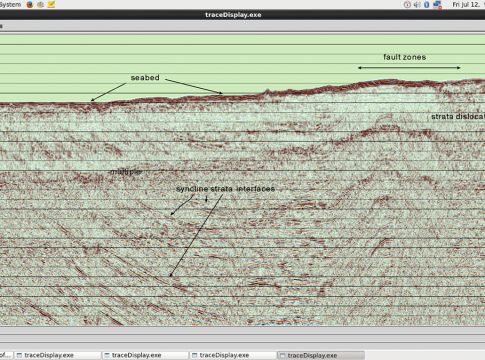Image resolution: width=485 pixels, height=360 pixels.
Task: Launch Firefox from the top panel
Action: (x=30, y=4)
